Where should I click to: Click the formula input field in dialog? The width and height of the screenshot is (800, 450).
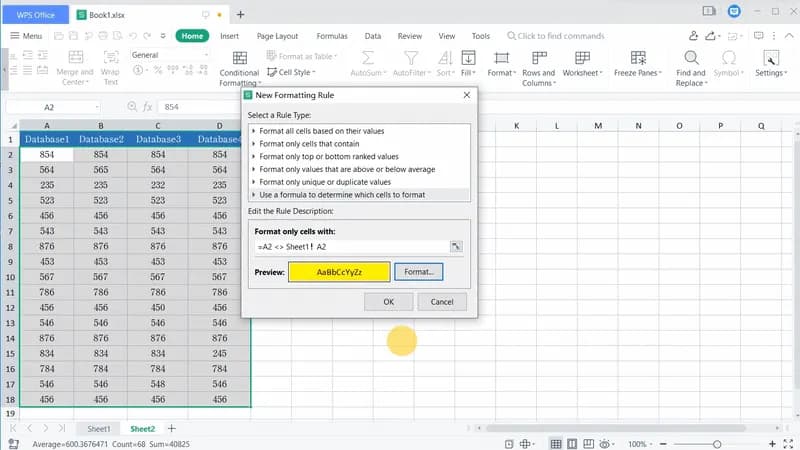pos(352,247)
